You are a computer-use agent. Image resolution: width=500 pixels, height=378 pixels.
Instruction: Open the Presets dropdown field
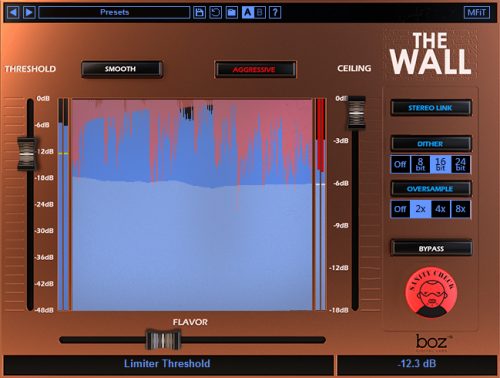click(114, 13)
